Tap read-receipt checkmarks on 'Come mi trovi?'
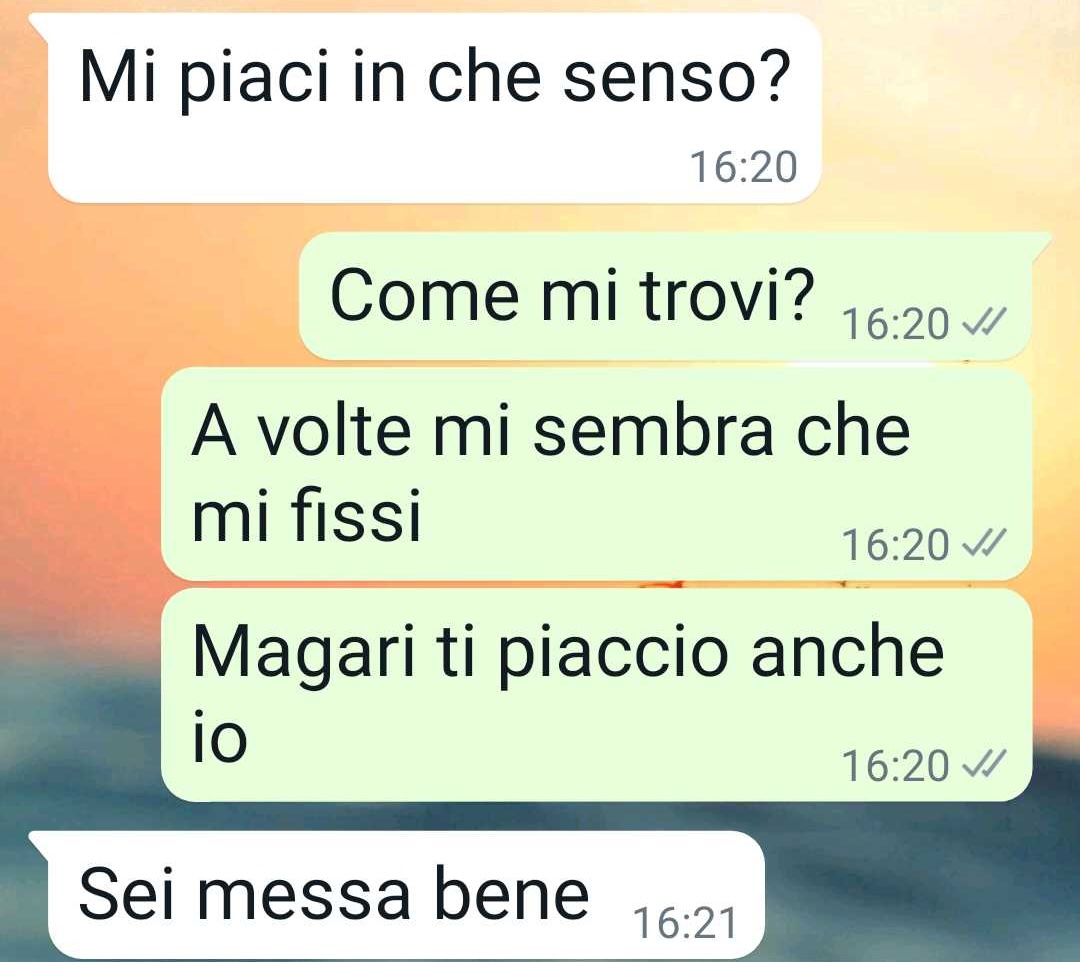 (x=984, y=322)
